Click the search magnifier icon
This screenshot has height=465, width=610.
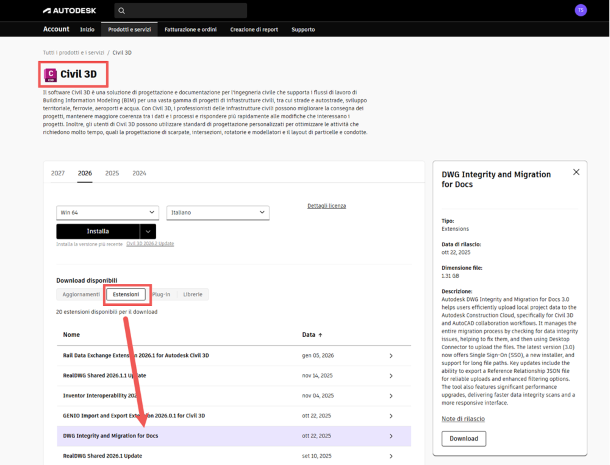point(121,11)
